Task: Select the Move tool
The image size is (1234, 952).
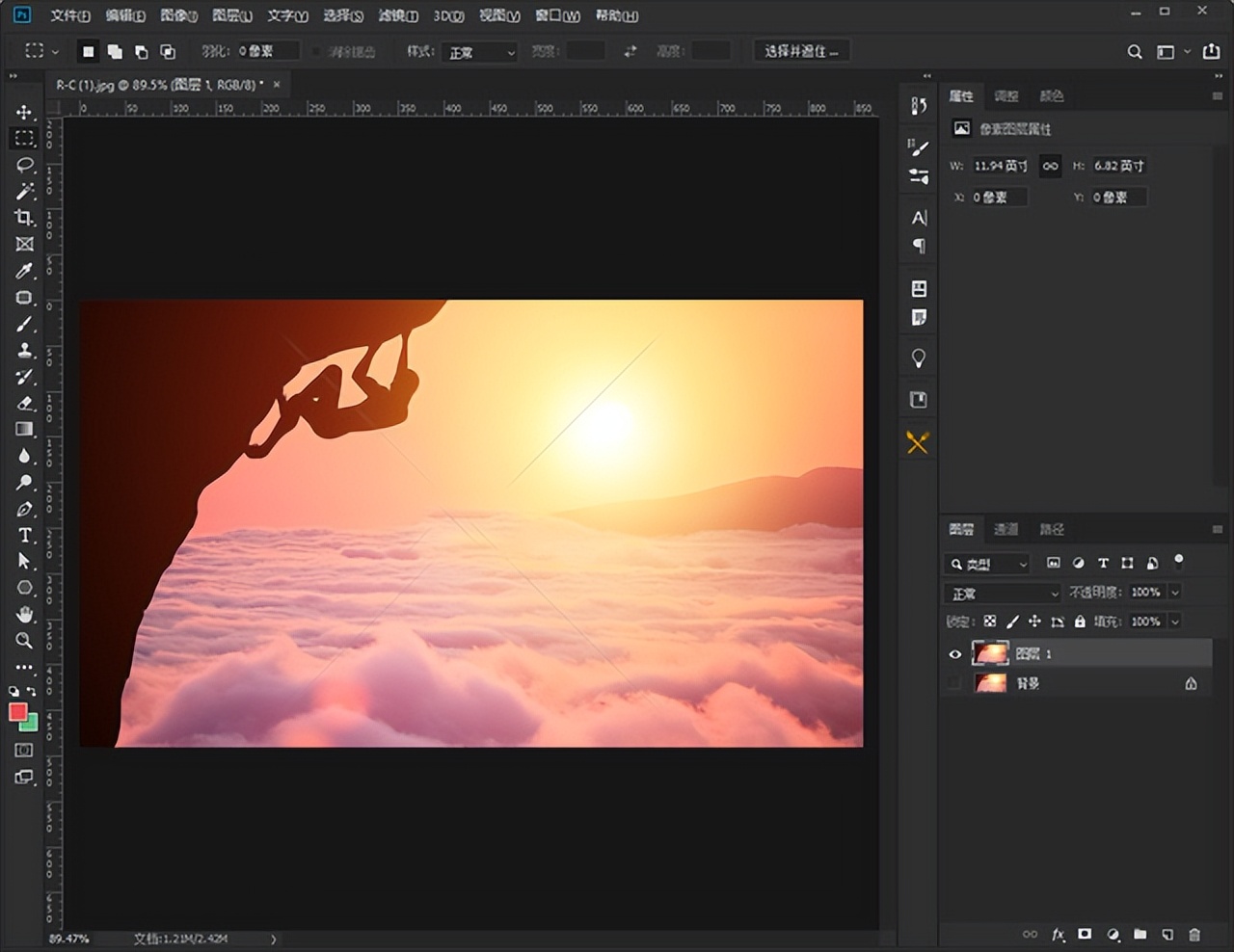Action: [x=24, y=112]
